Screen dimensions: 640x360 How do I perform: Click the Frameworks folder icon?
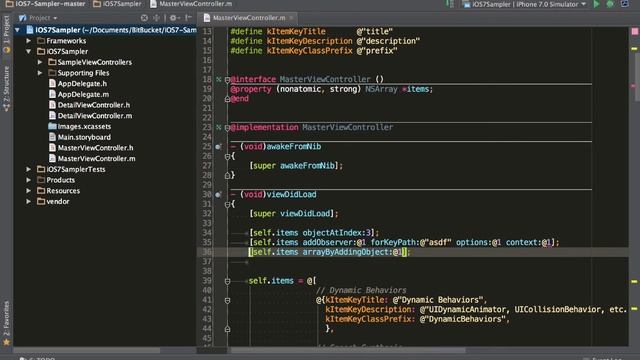[x=41, y=41]
